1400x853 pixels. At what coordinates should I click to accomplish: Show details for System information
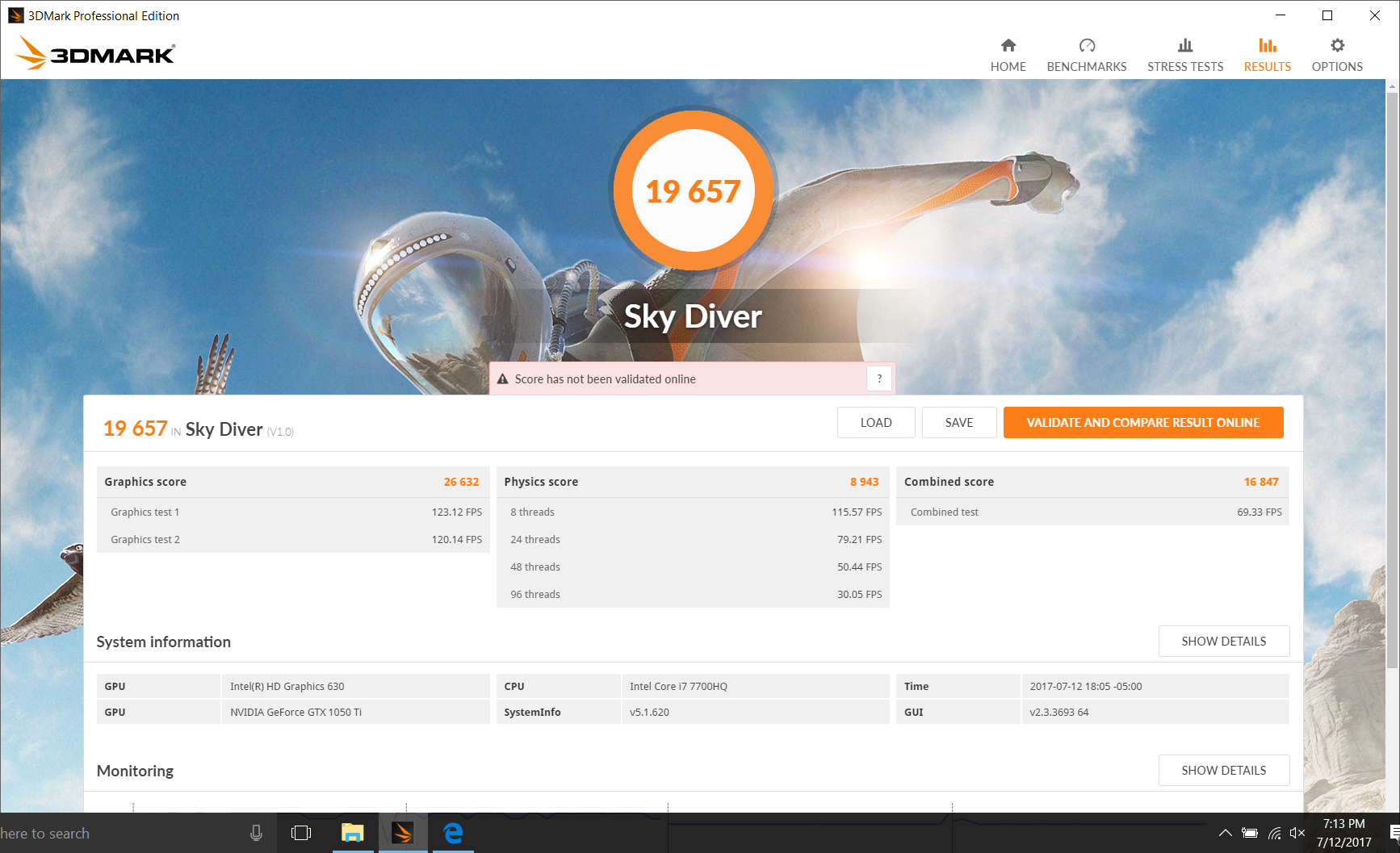point(1224,641)
